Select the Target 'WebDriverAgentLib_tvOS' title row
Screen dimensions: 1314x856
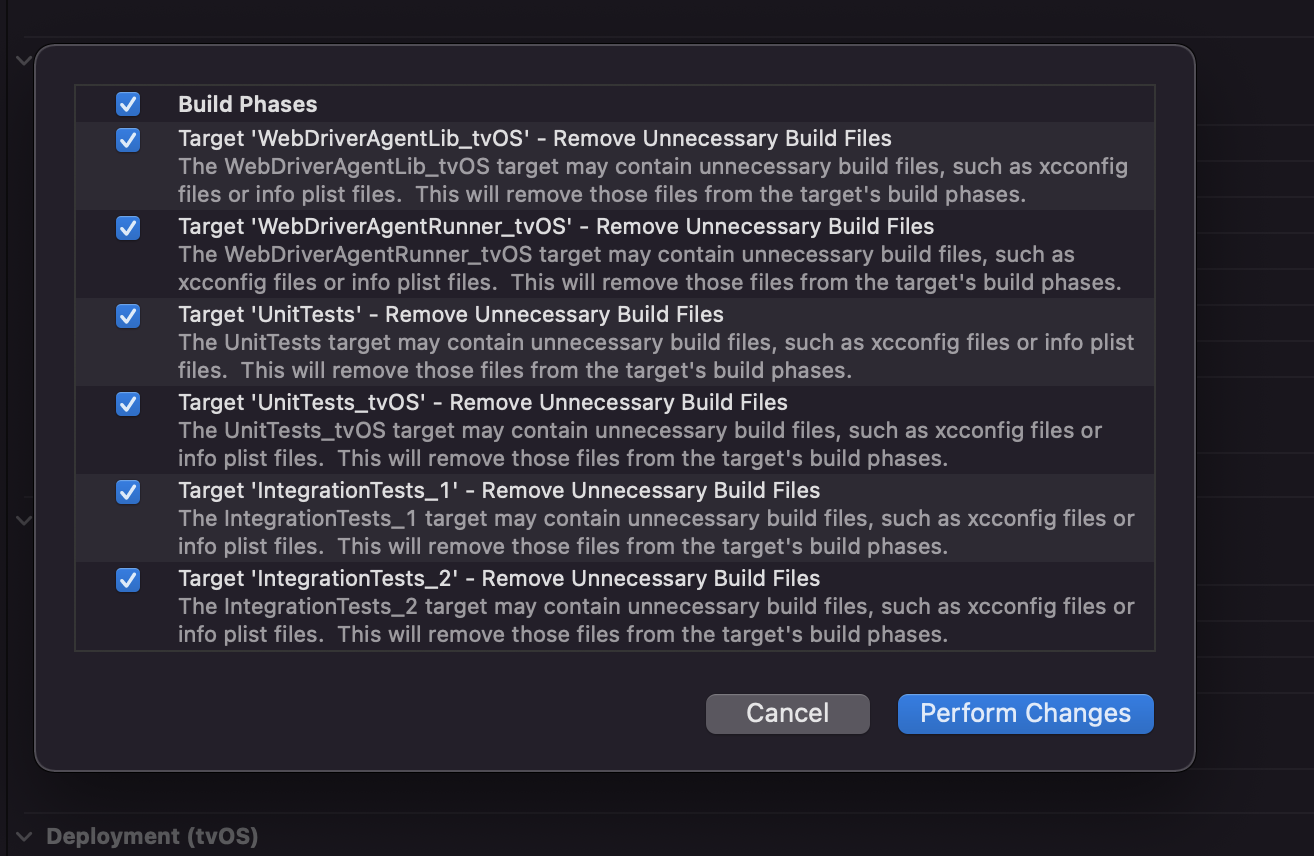535,139
